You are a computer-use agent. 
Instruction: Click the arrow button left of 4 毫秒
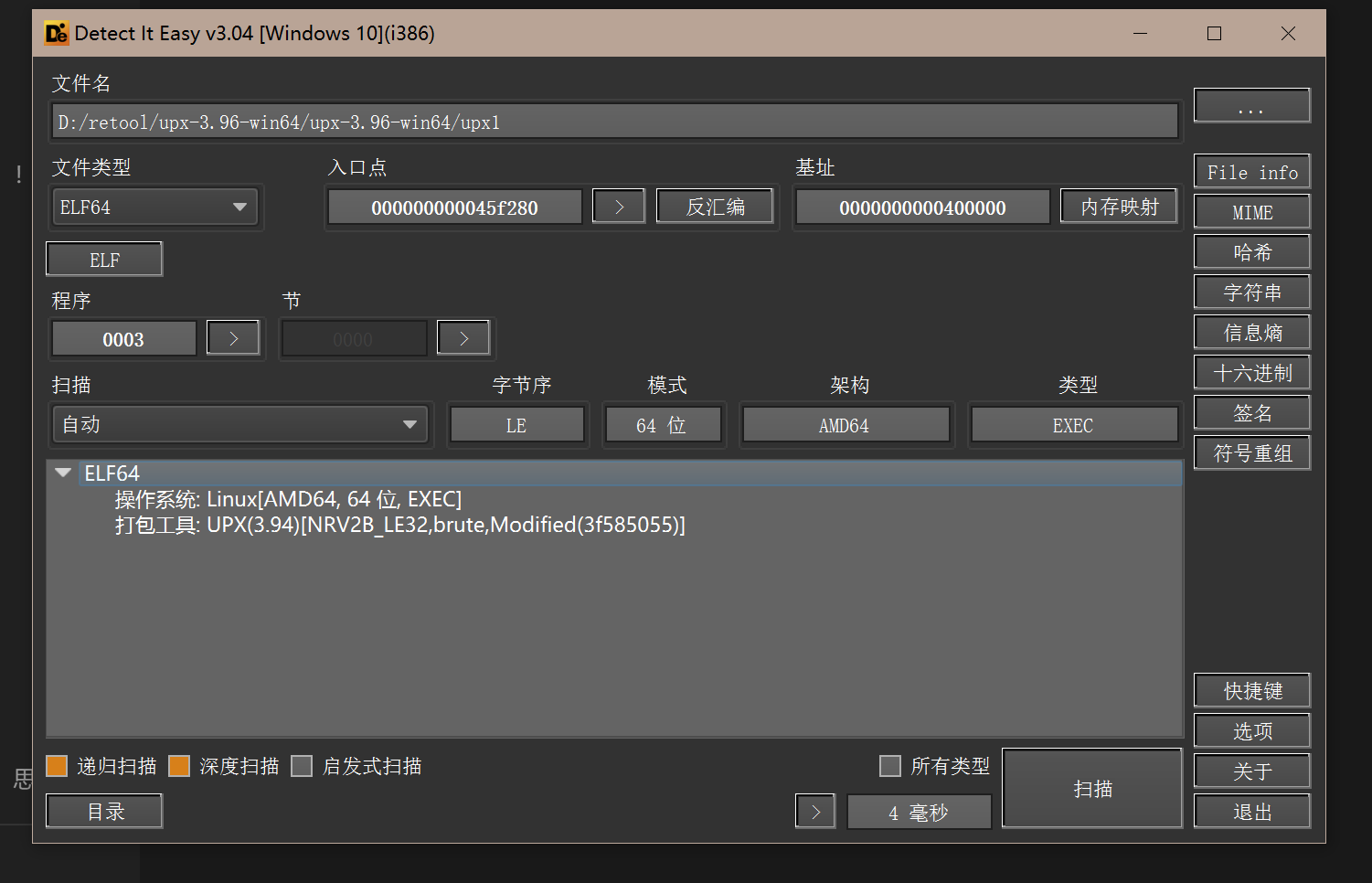coord(815,812)
